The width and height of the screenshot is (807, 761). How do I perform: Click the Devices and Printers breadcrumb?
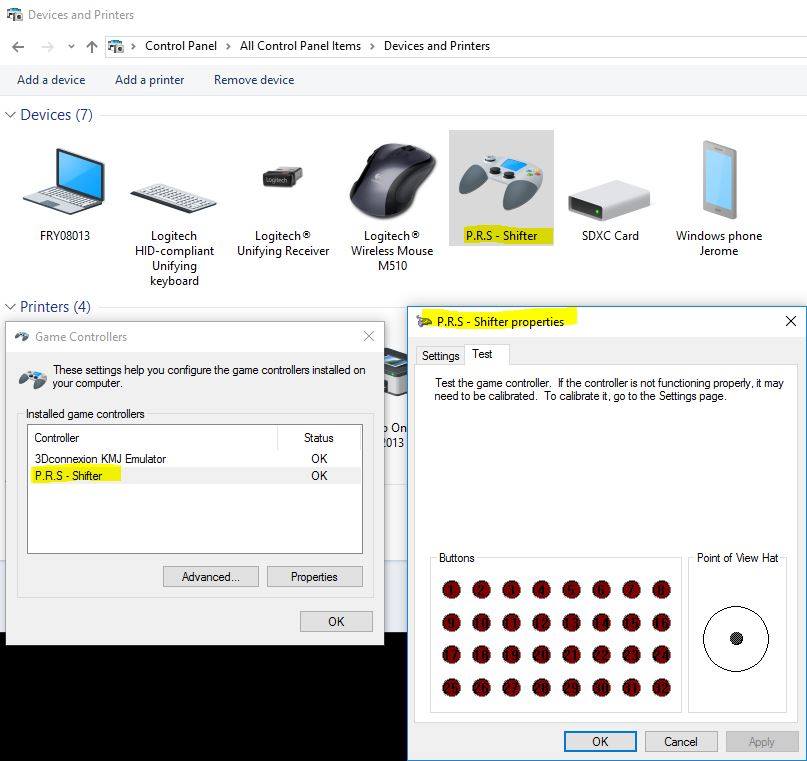[437, 46]
